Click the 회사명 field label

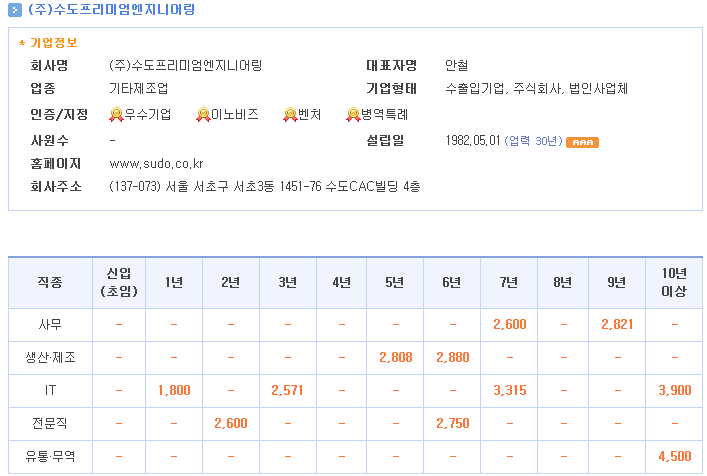click(x=49, y=66)
